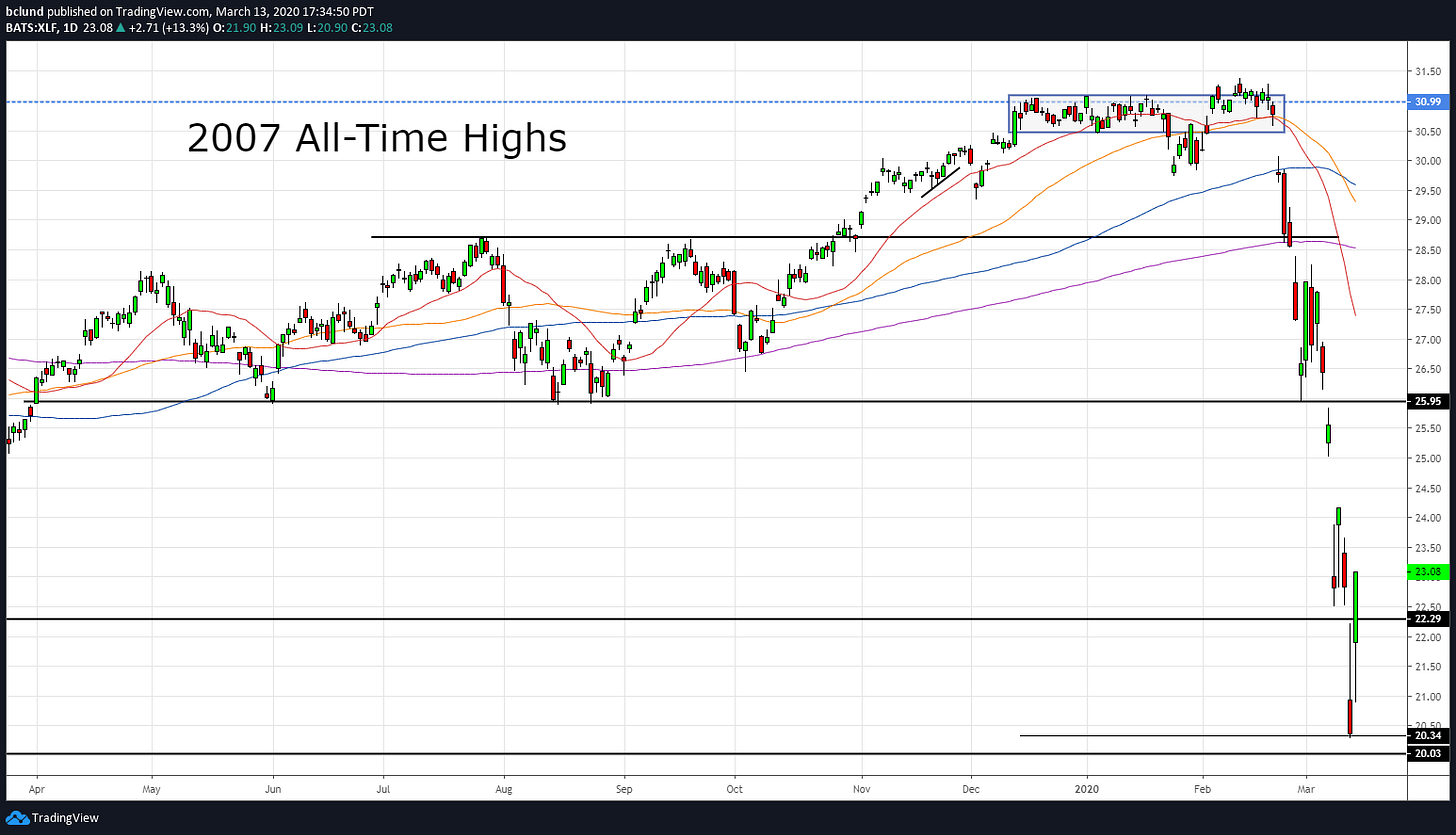Click the 20.03 price level label
Screen dimensions: 1456x835
click(x=1430, y=753)
